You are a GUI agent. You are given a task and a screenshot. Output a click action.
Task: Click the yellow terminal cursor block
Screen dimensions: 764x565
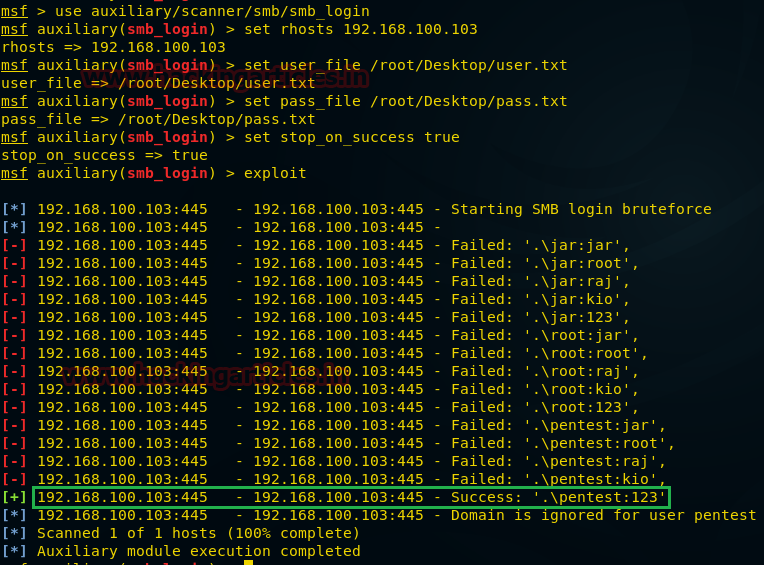click(248, 562)
